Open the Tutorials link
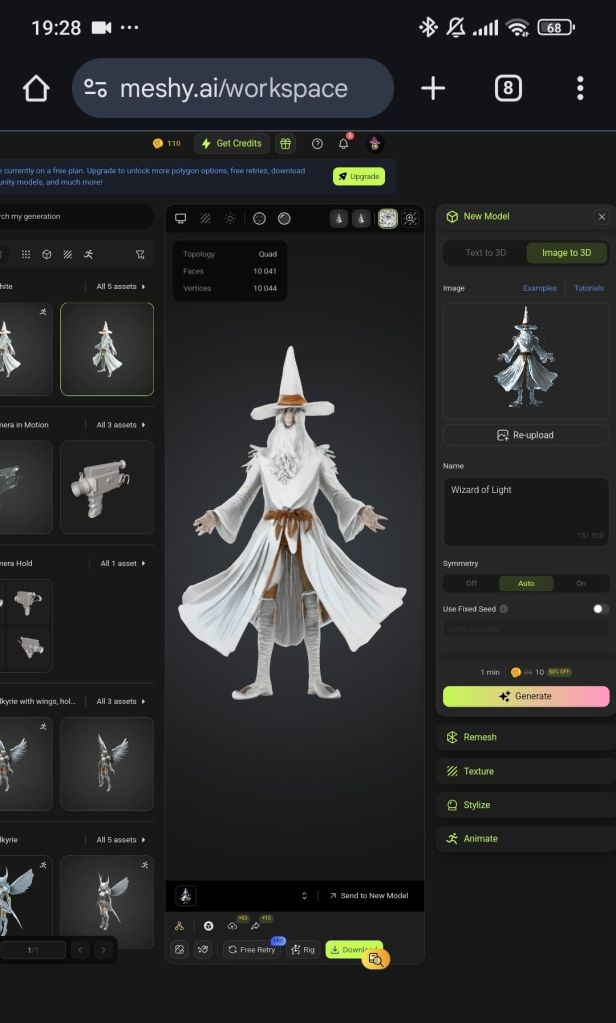This screenshot has width=616, height=1023. tap(588, 288)
